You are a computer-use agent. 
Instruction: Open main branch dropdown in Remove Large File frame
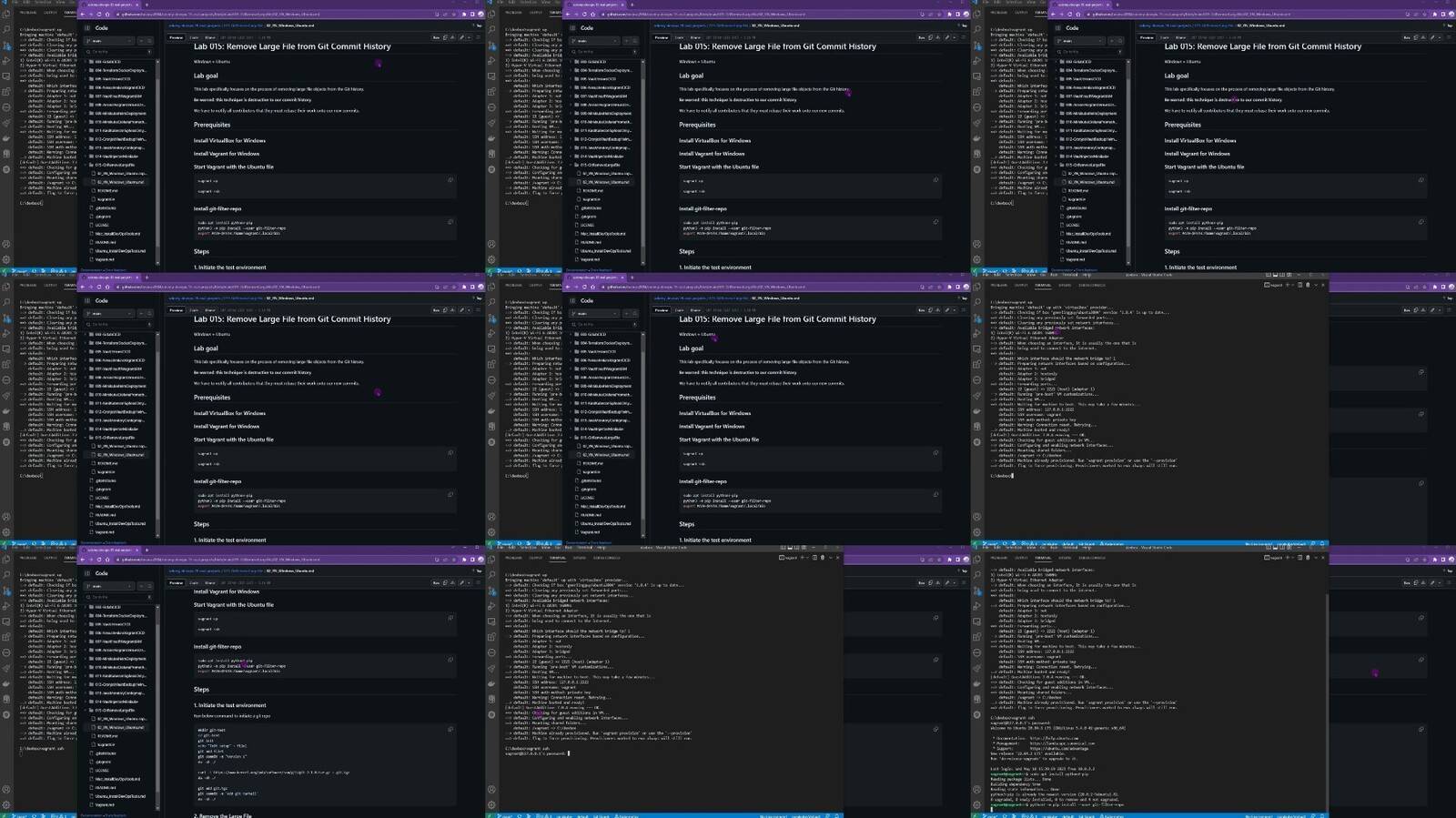[111, 586]
